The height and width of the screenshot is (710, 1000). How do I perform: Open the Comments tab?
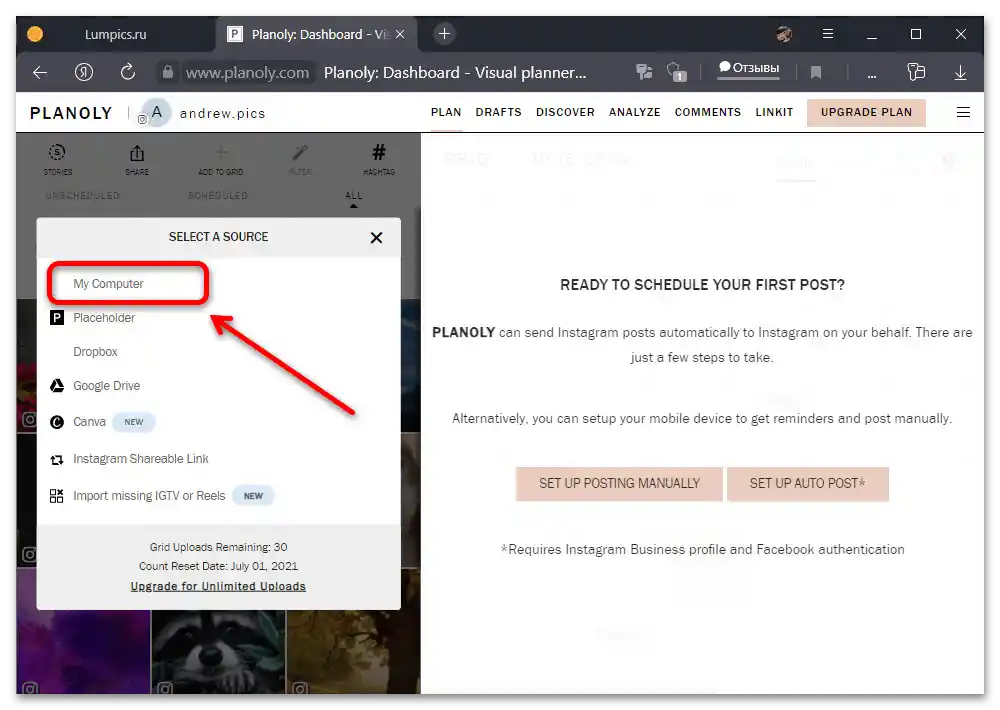click(708, 112)
